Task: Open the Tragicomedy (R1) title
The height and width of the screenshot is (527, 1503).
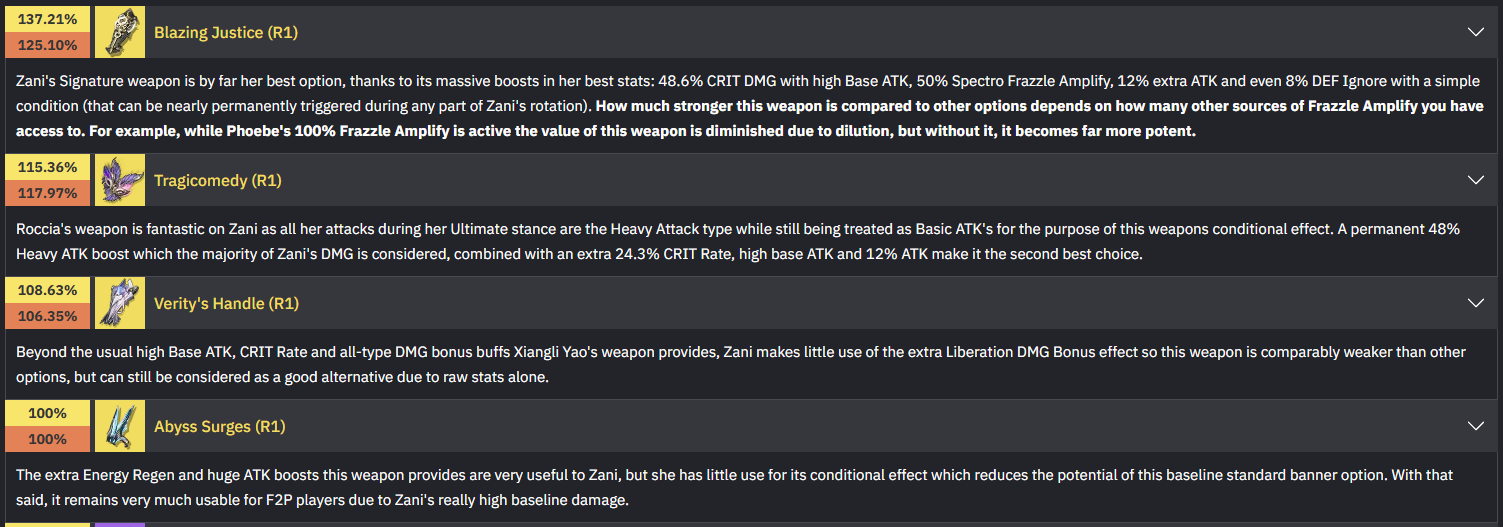Action: point(218,180)
